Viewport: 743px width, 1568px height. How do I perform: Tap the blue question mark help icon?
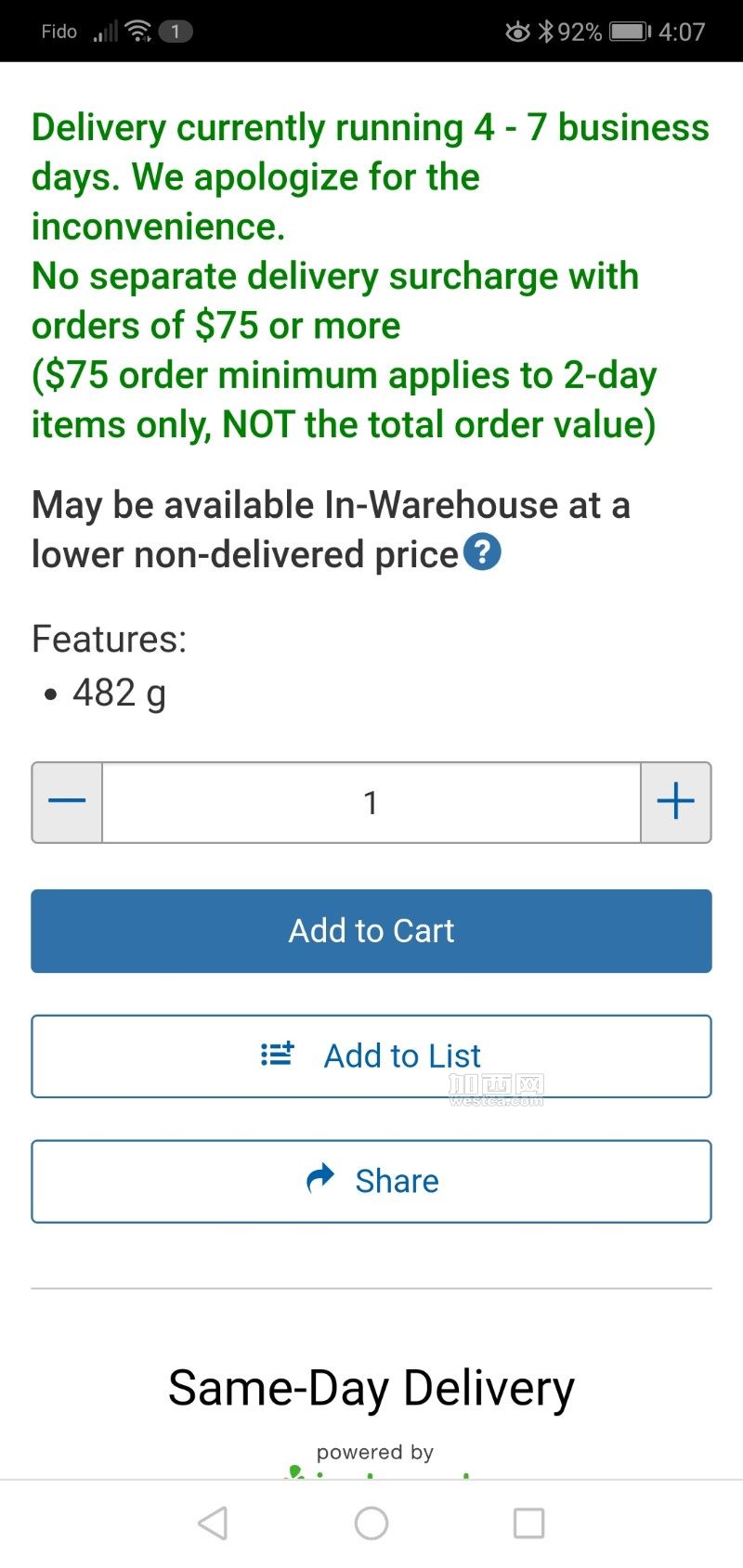click(x=482, y=552)
